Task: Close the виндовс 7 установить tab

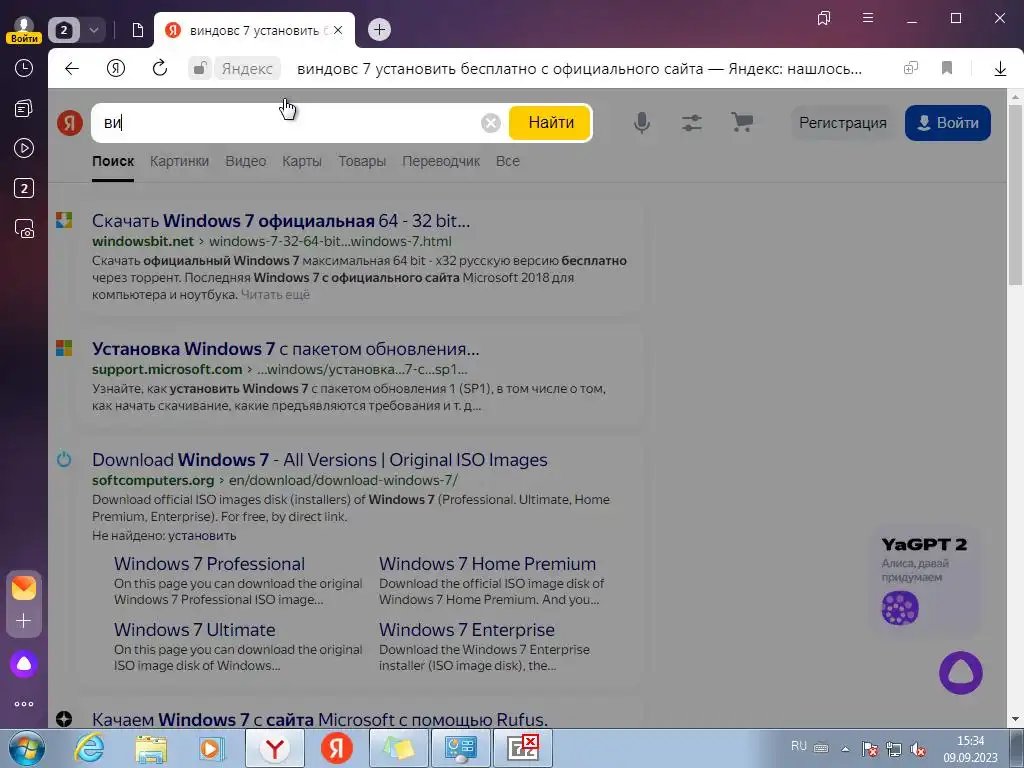Action: coord(338,30)
